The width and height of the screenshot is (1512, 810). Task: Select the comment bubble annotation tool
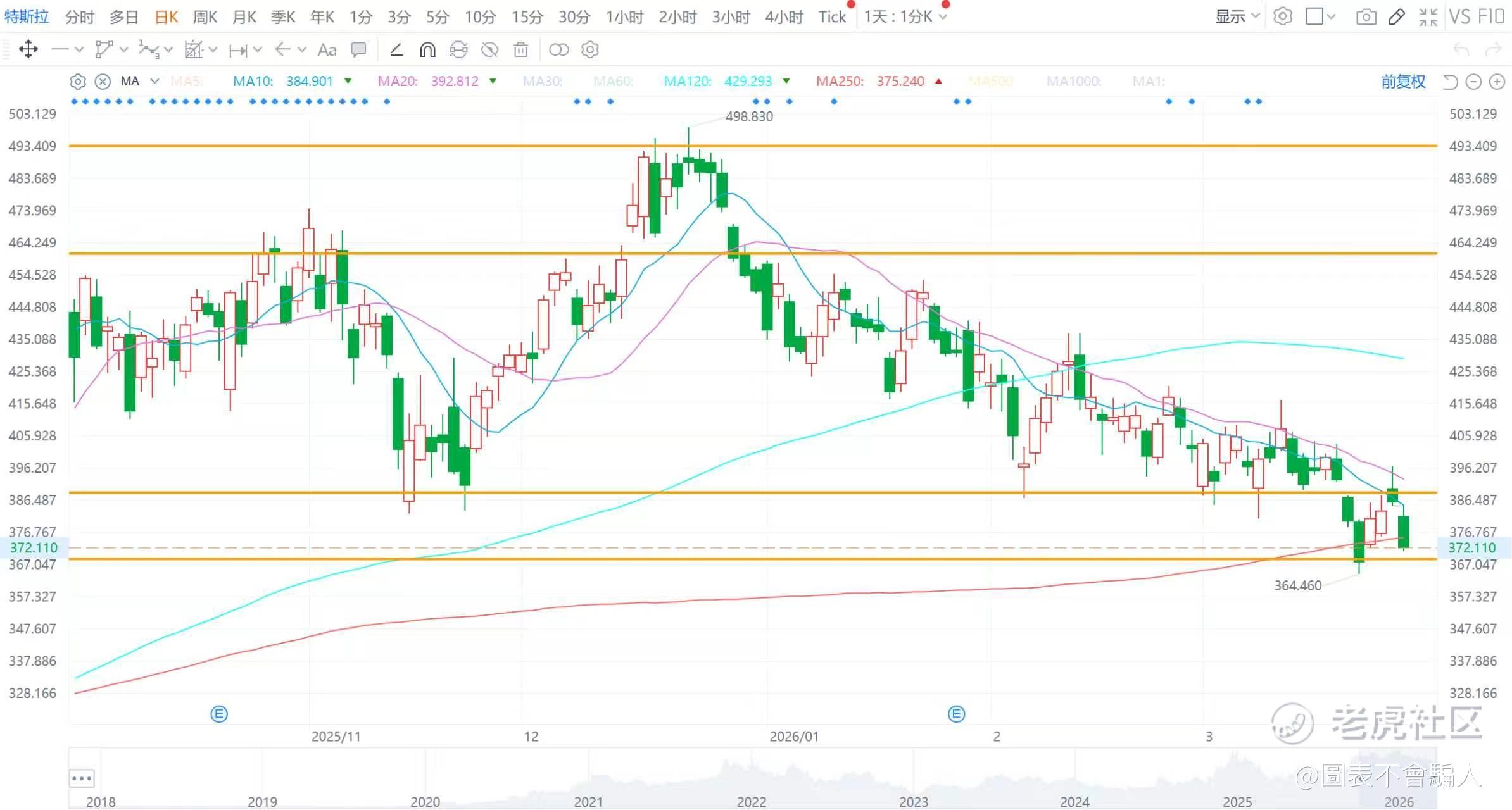358,49
